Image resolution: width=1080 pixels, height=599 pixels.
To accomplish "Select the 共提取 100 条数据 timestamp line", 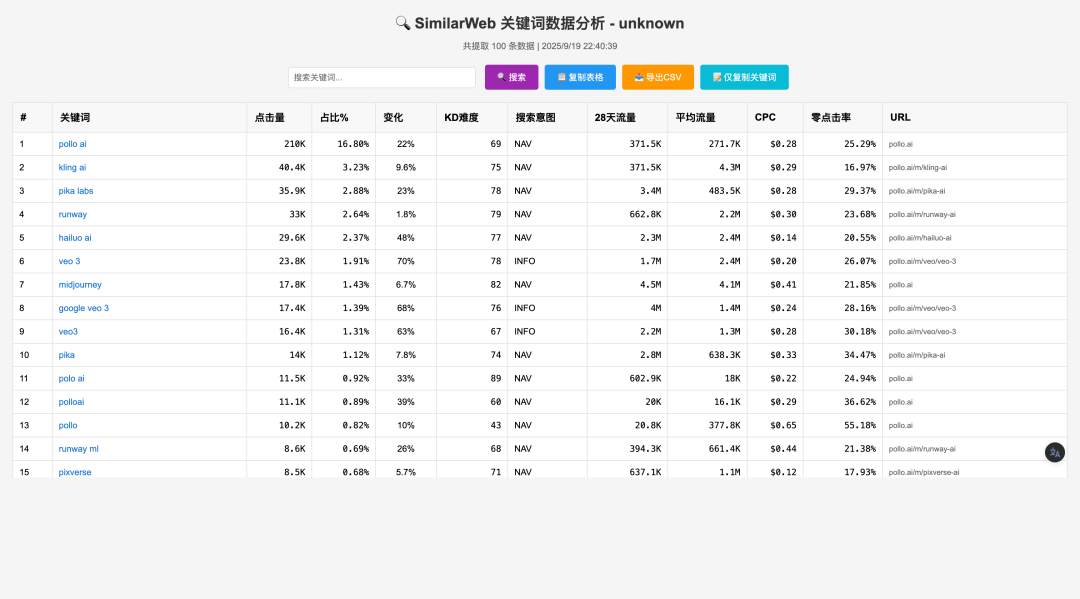I will point(540,46).
